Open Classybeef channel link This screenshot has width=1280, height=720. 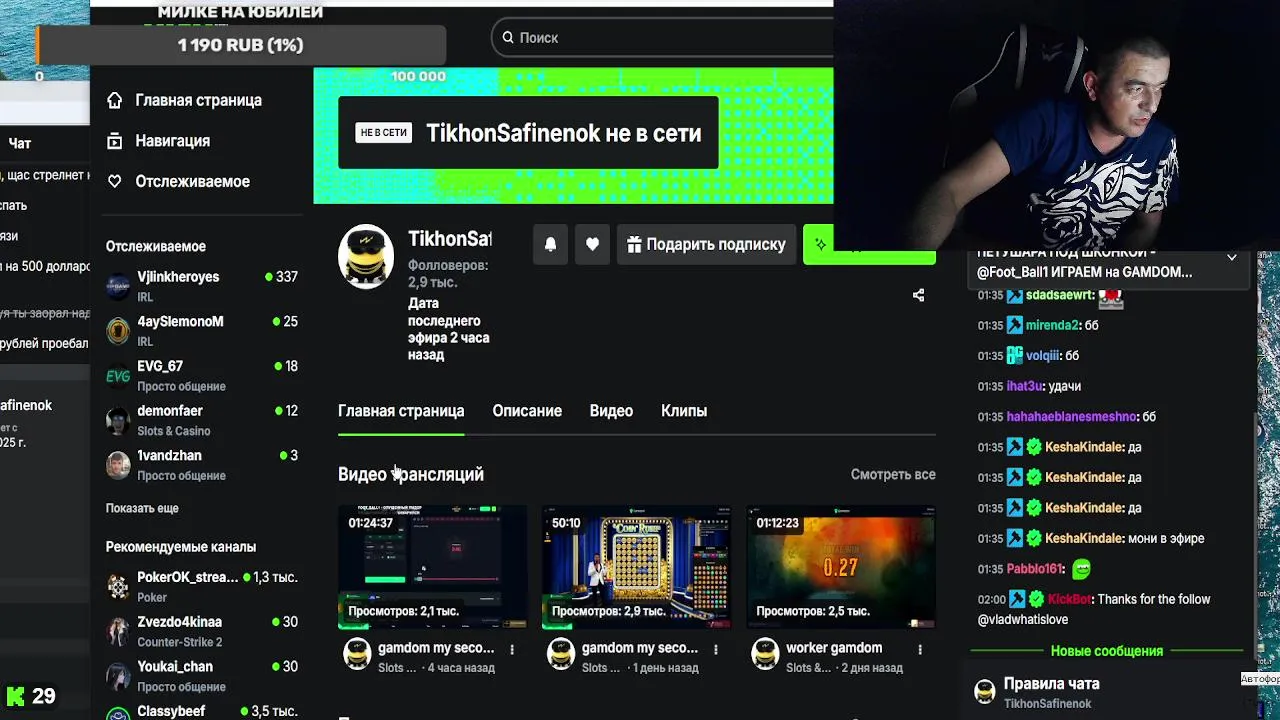coord(171,711)
